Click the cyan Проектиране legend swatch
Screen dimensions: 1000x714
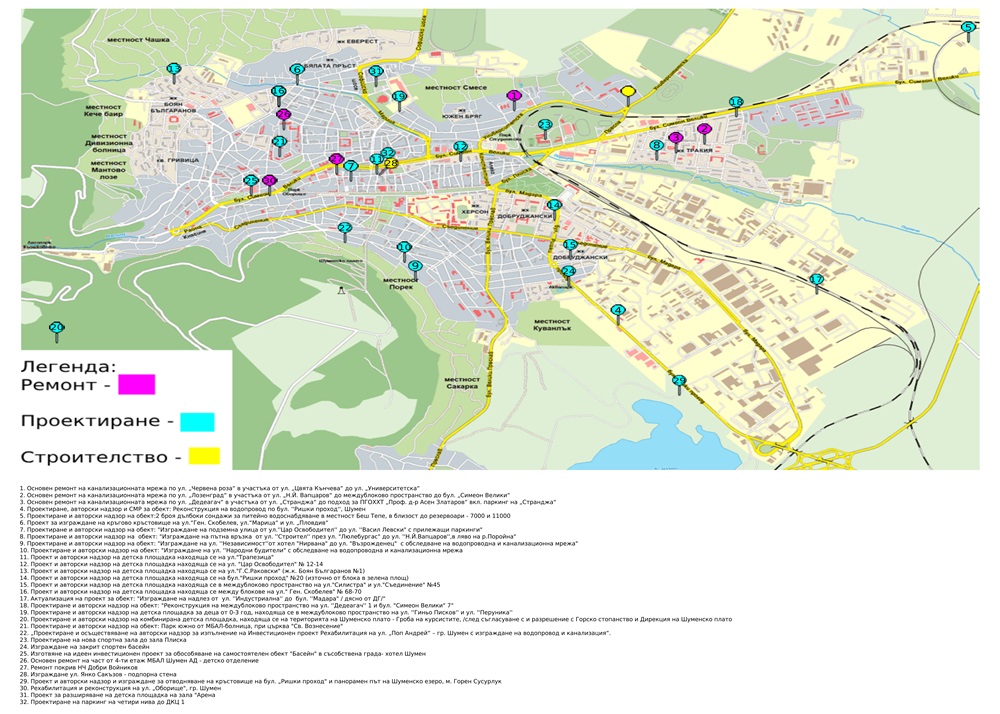(x=197, y=421)
